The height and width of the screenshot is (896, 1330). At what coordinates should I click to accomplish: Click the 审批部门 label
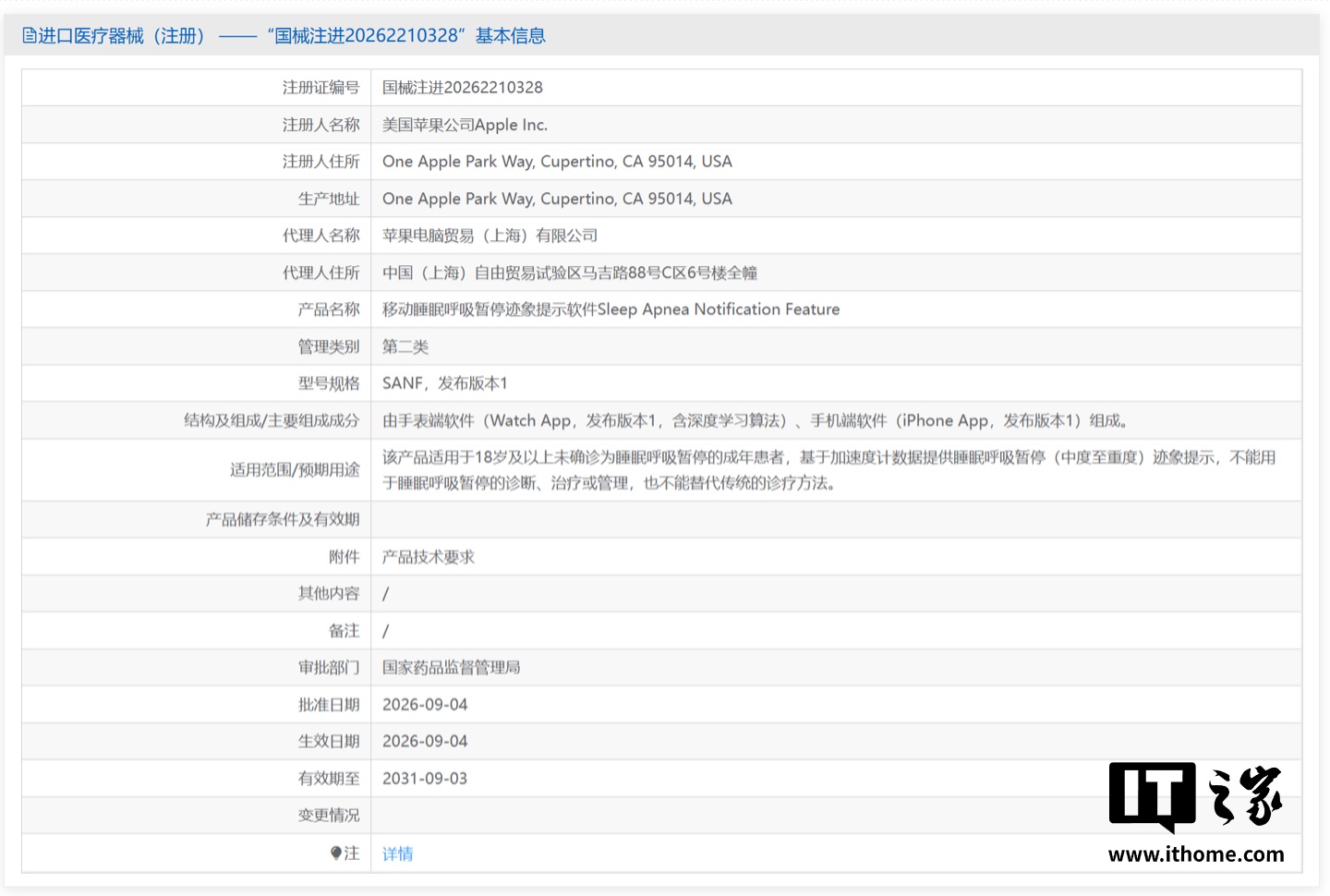coord(329,667)
